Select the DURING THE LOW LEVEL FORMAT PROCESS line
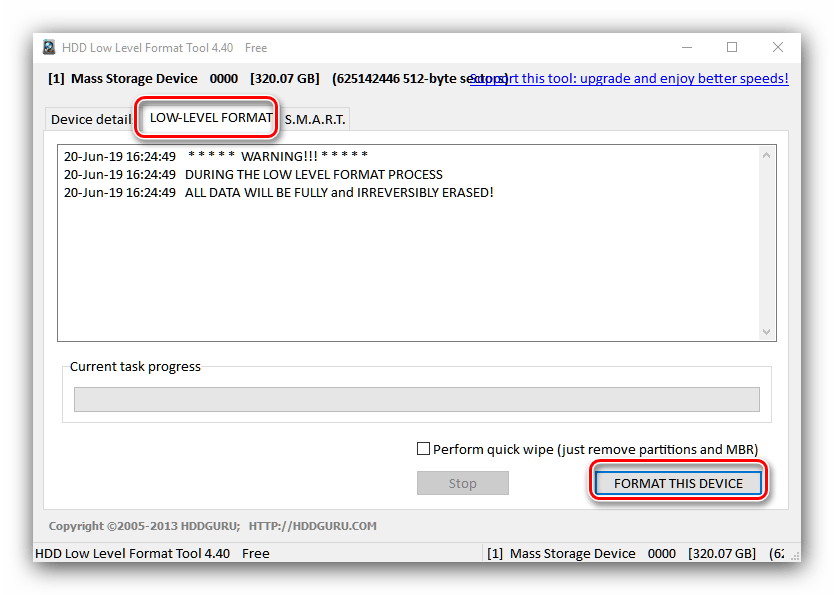 (x=253, y=174)
